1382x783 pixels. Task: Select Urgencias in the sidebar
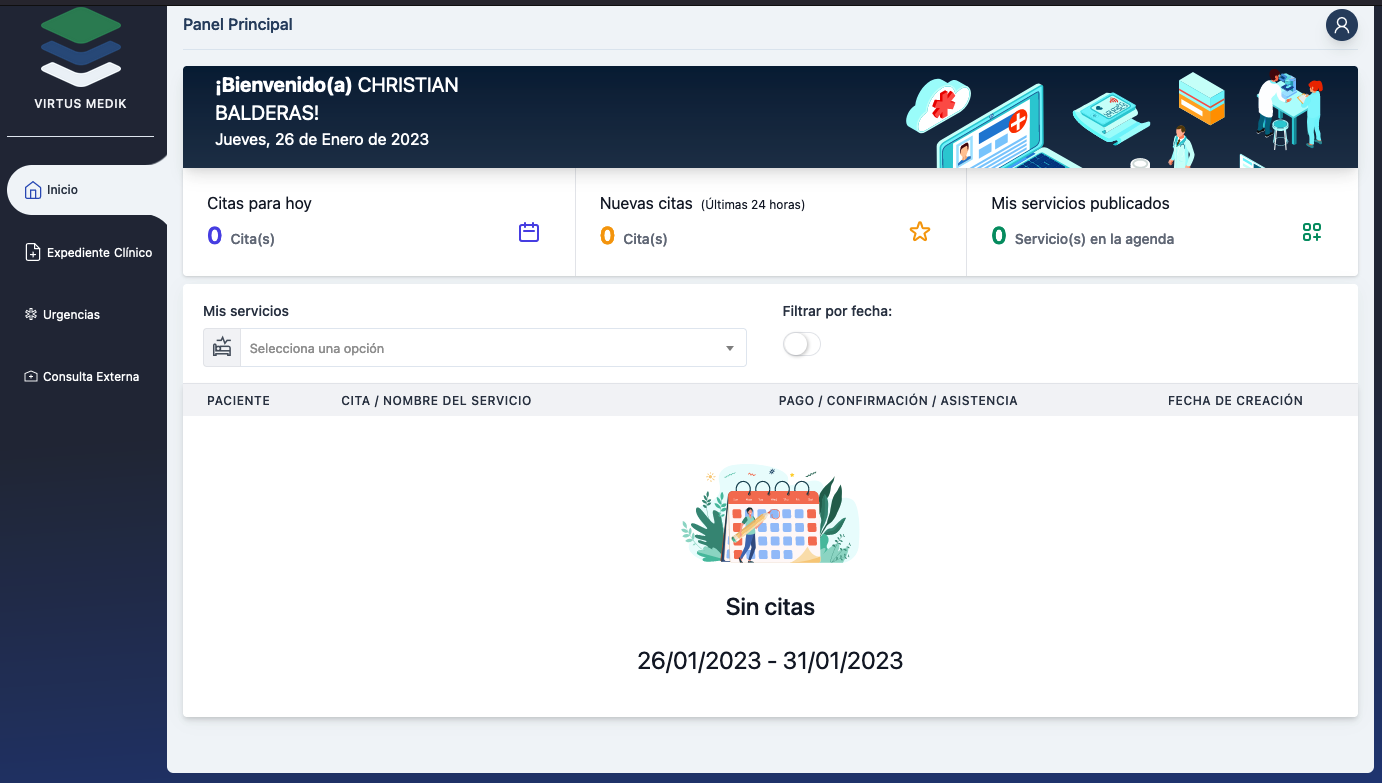point(71,315)
